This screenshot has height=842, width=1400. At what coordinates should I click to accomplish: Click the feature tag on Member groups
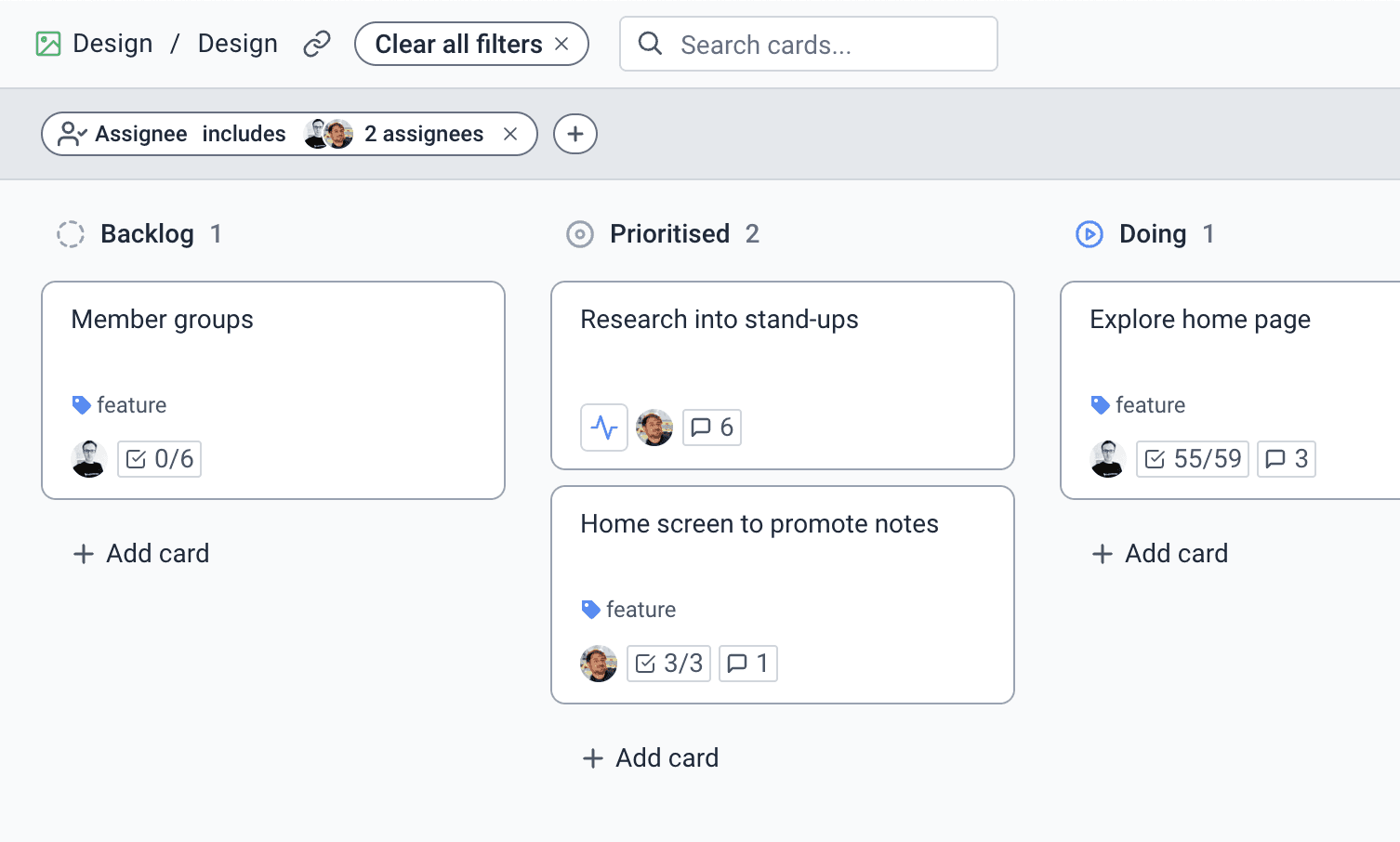(120, 405)
